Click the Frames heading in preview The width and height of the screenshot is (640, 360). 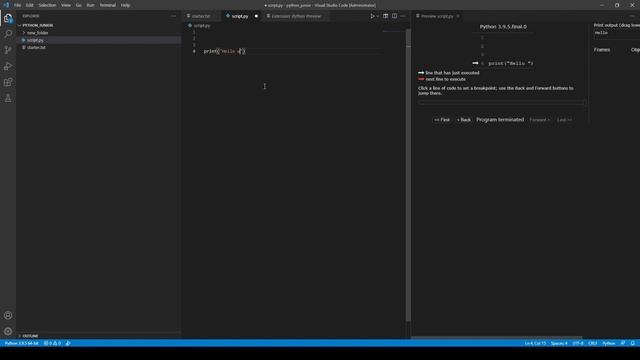point(602,50)
